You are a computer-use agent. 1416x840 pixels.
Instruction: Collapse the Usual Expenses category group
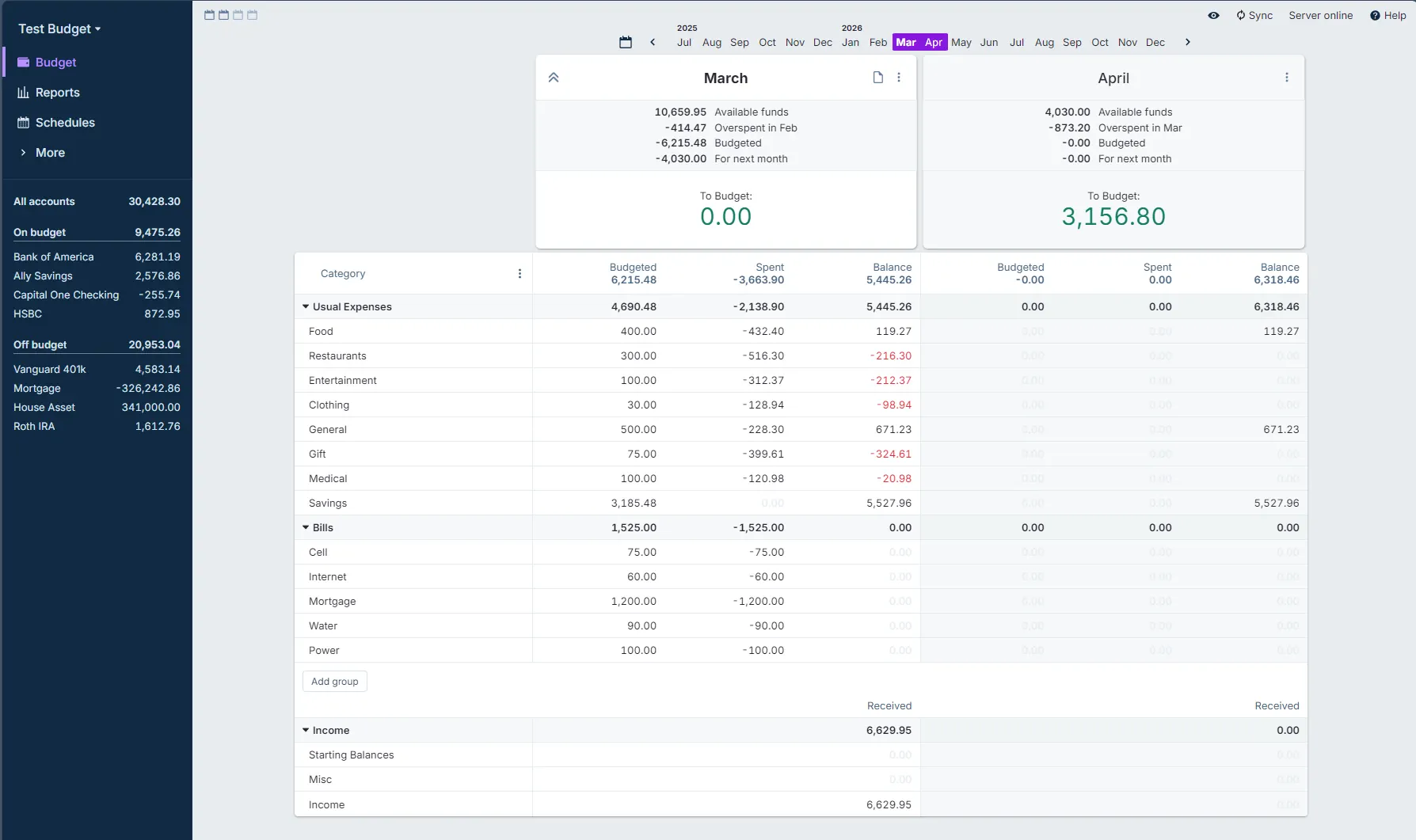click(x=306, y=306)
